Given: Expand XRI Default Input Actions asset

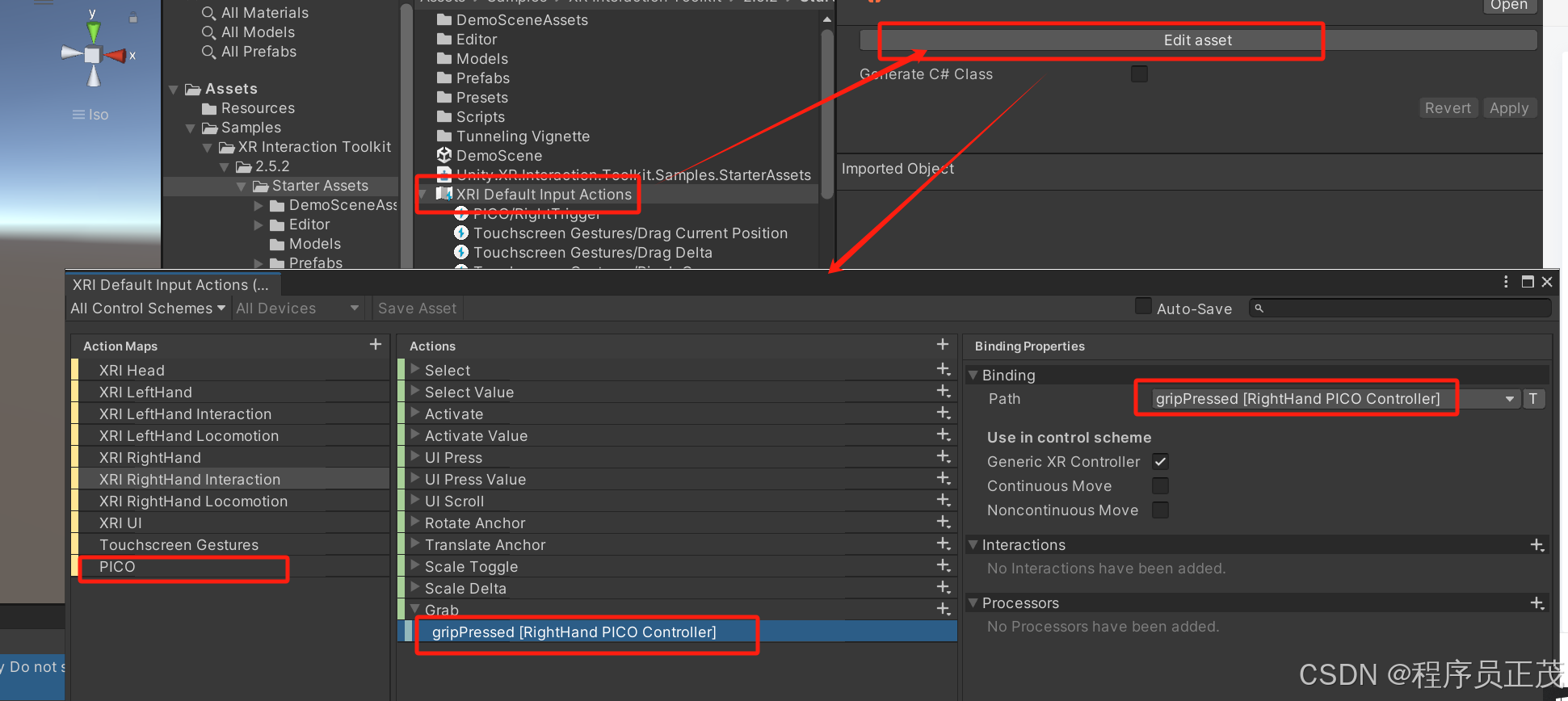Looking at the screenshot, I should [x=422, y=195].
